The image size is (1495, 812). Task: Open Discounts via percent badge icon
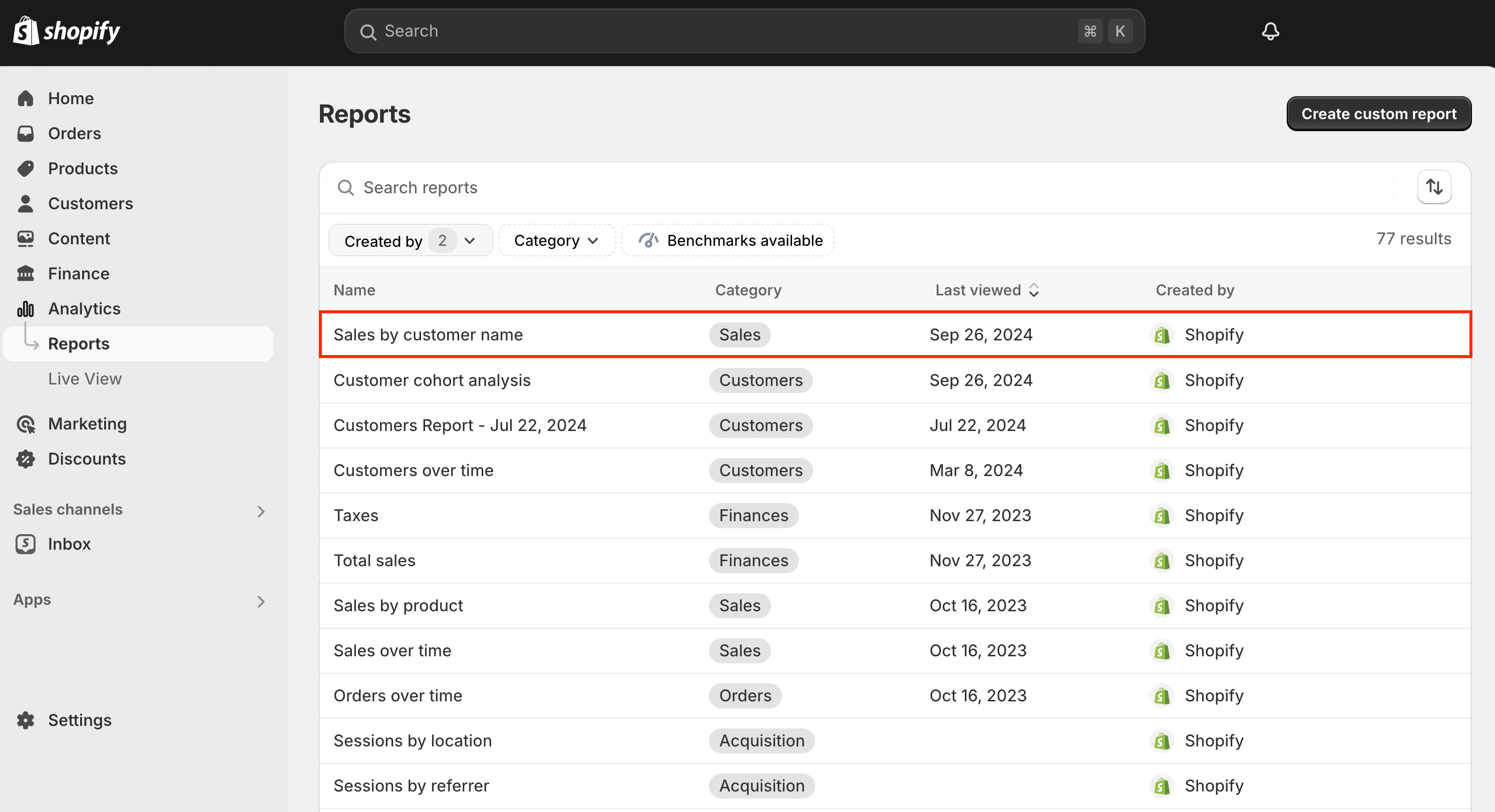tap(26, 459)
